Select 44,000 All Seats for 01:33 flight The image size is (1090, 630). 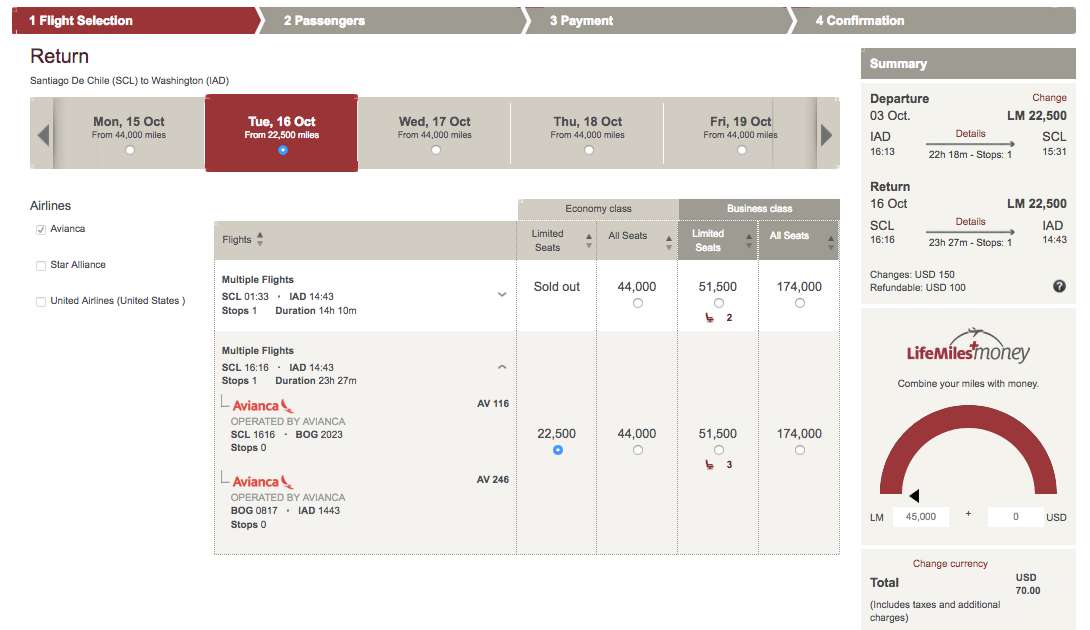(x=637, y=303)
